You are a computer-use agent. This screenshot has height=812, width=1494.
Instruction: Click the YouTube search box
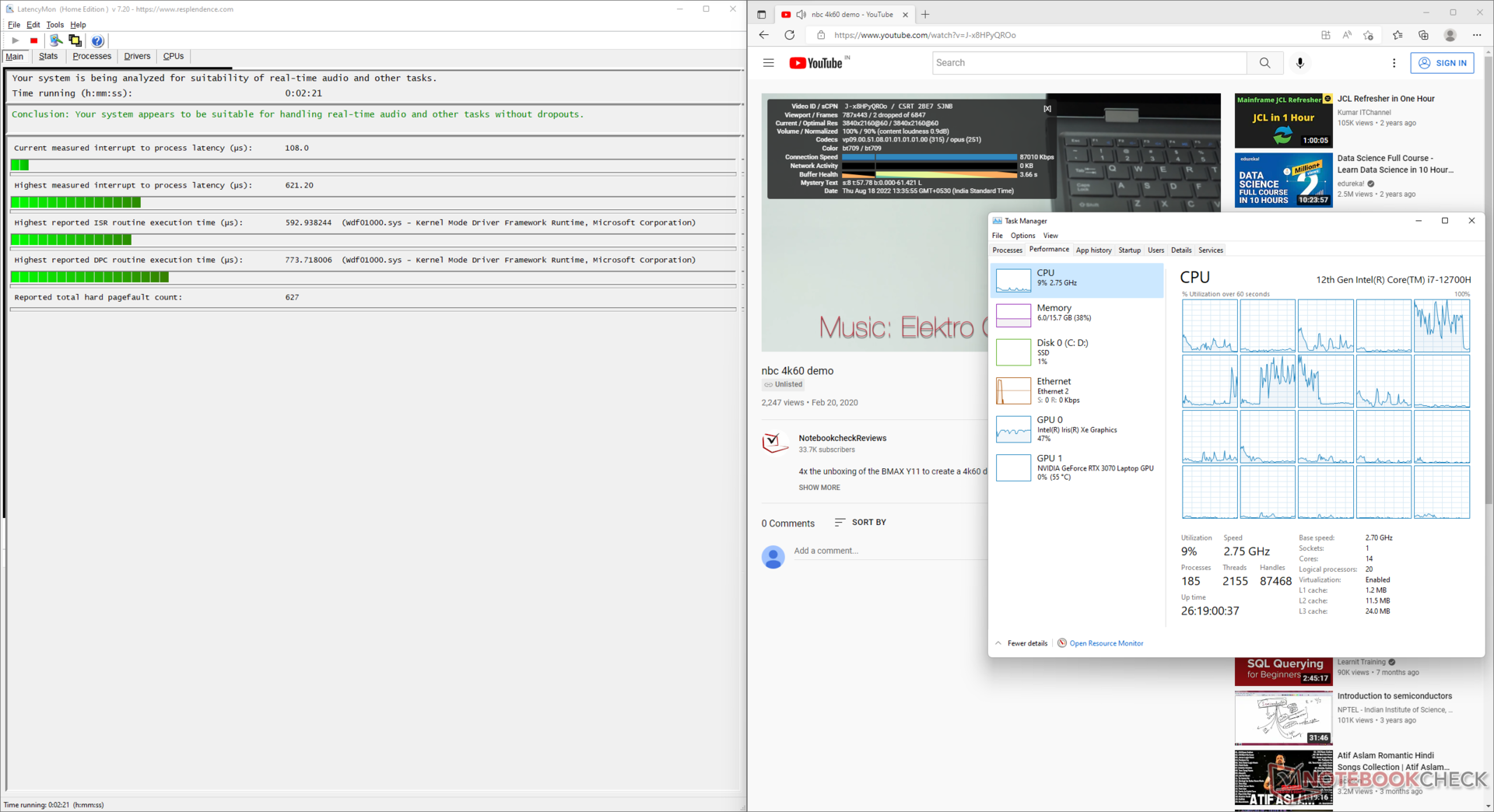(1089, 63)
